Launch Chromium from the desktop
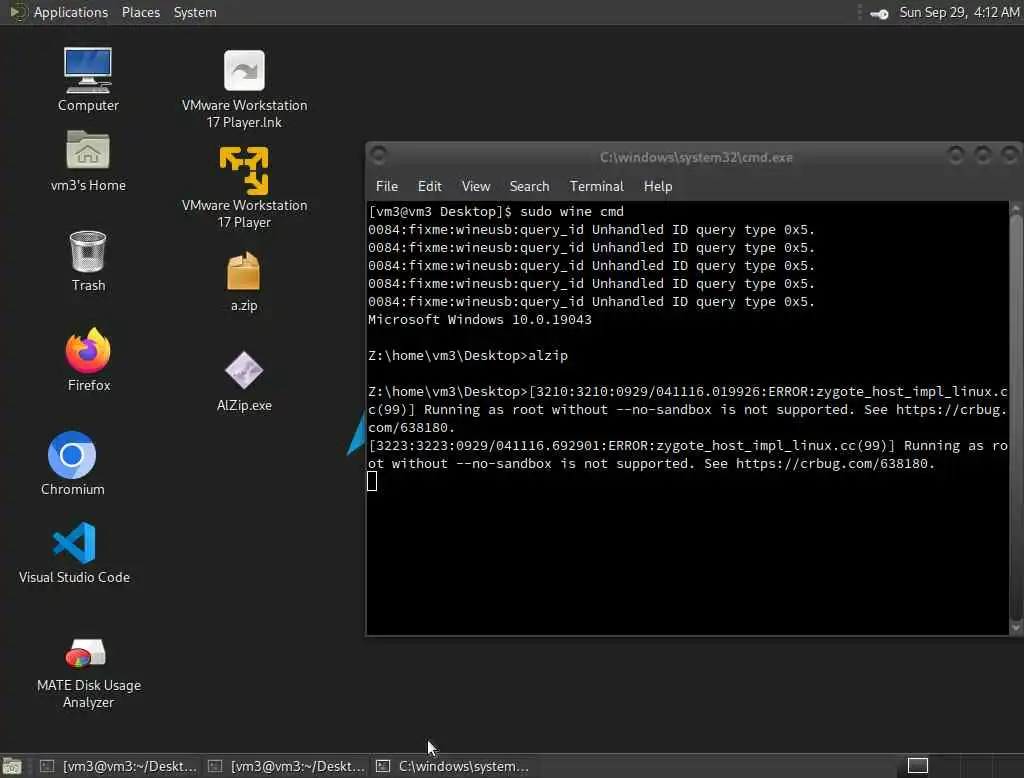Screen dimensions: 1024x778 pos(72,464)
